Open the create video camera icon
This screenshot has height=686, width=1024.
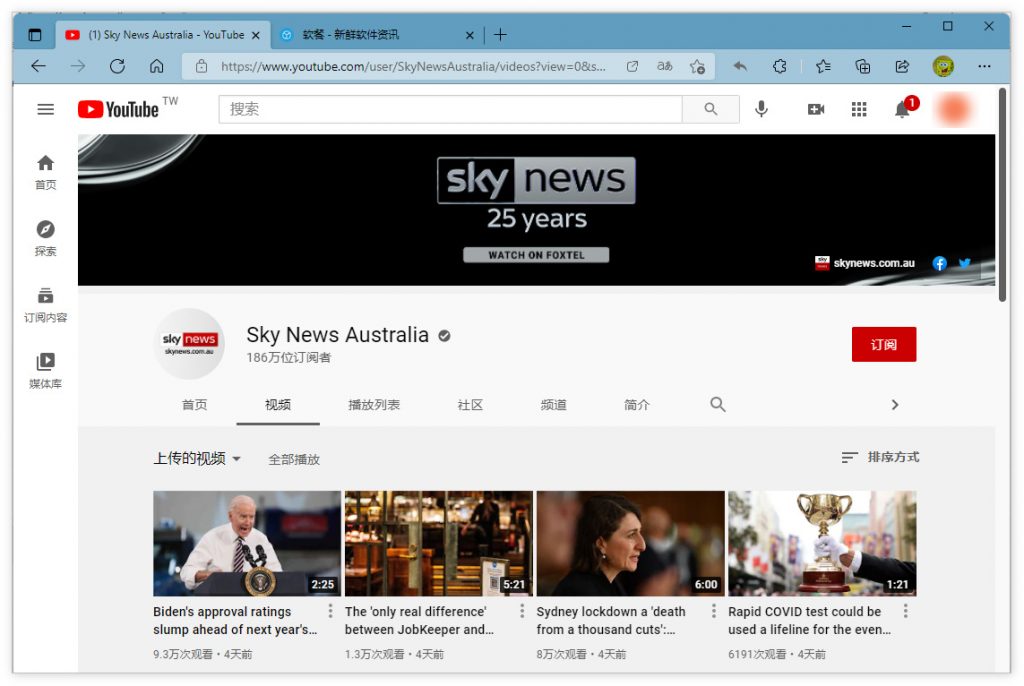click(816, 109)
